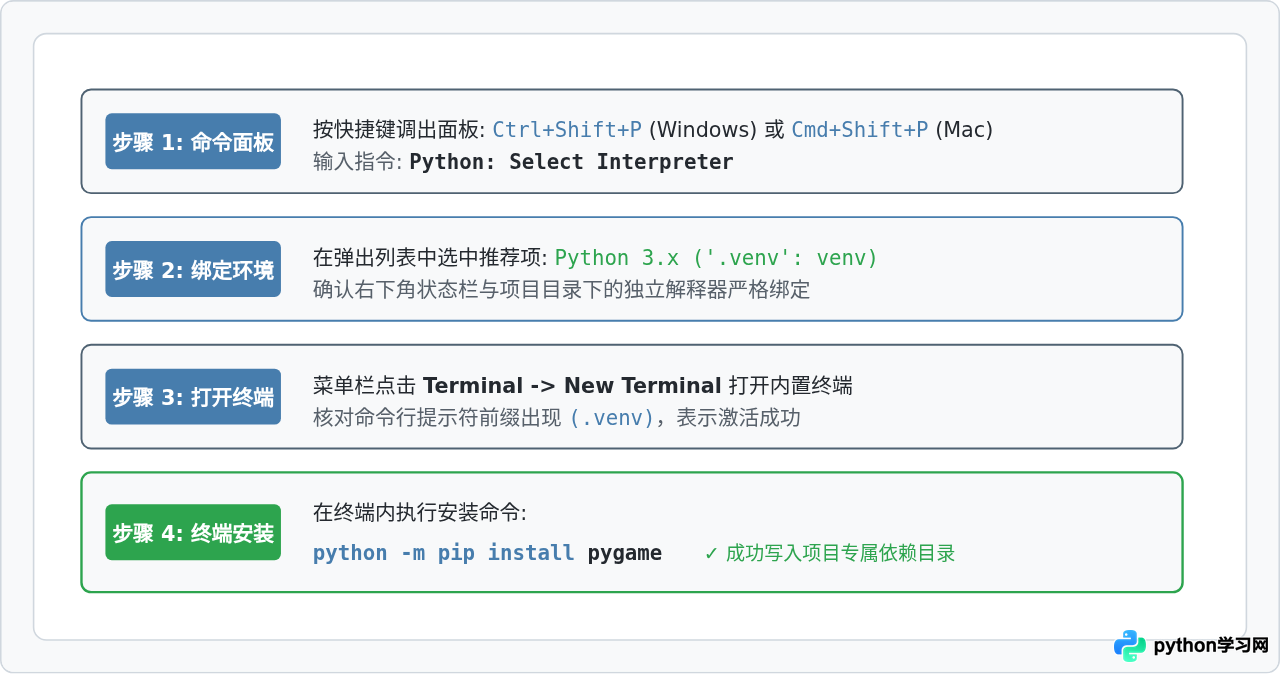
Task: Click the pygame package name
Action: click(x=624, y=553)
